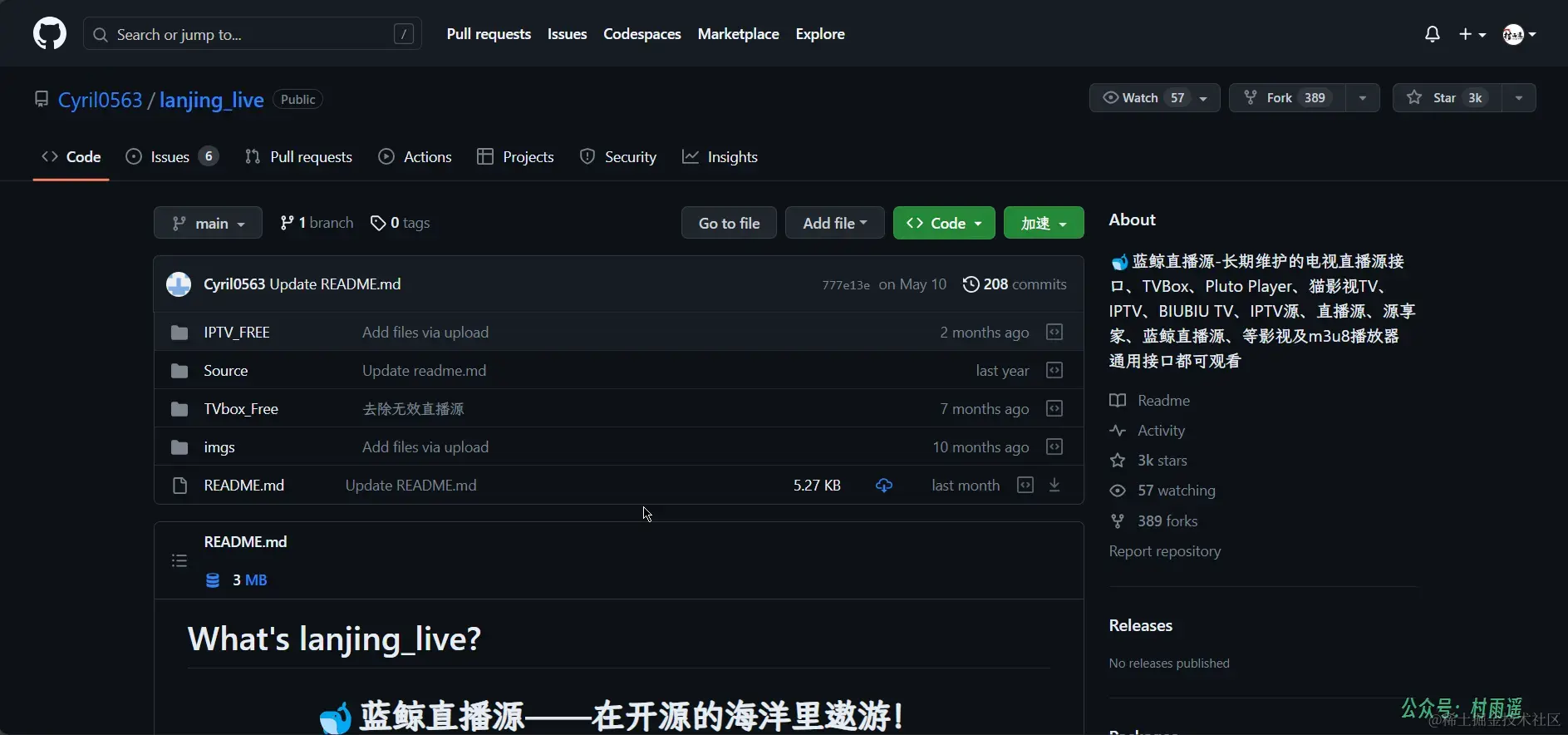Open commit hash 777e13e
The image size is (1568, 735).
(x=846, y=285)
